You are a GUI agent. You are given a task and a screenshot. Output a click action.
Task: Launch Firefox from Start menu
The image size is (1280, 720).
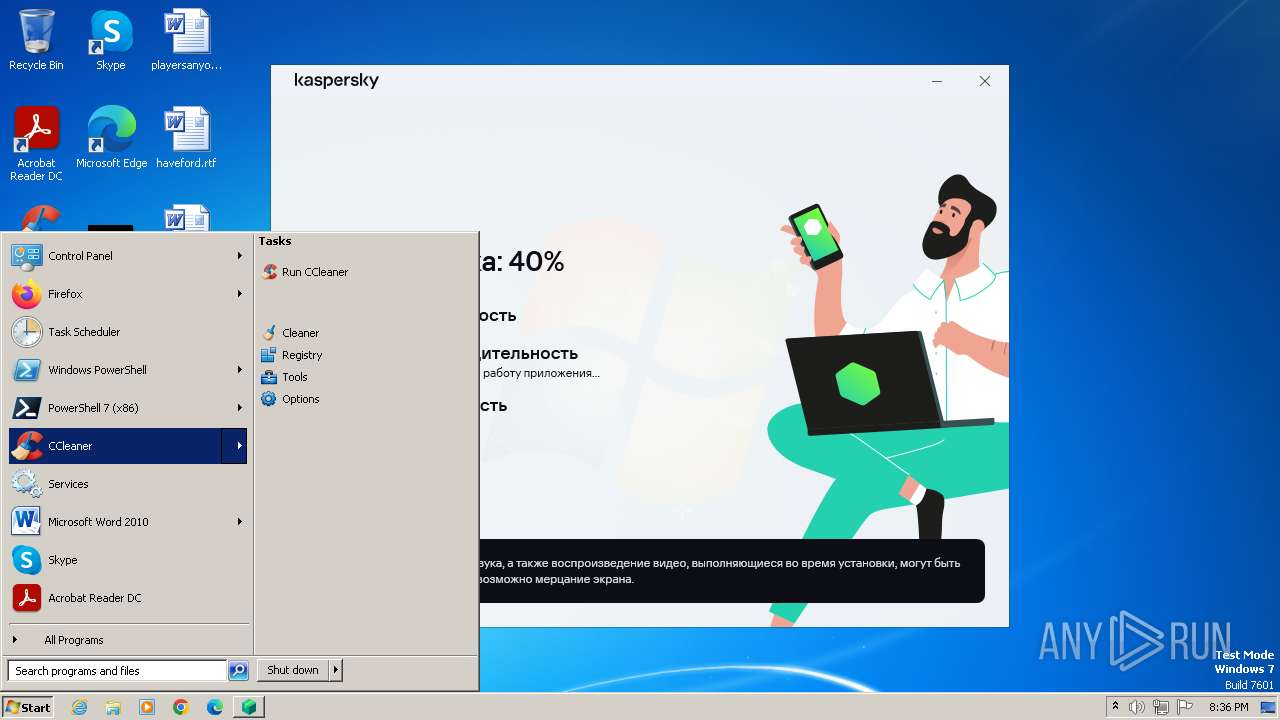127,294
